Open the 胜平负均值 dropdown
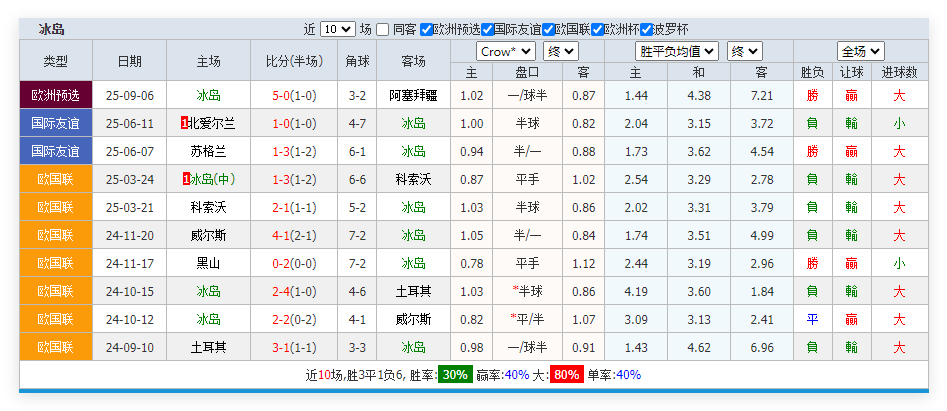947x411 pixels. tap(677, 51)
